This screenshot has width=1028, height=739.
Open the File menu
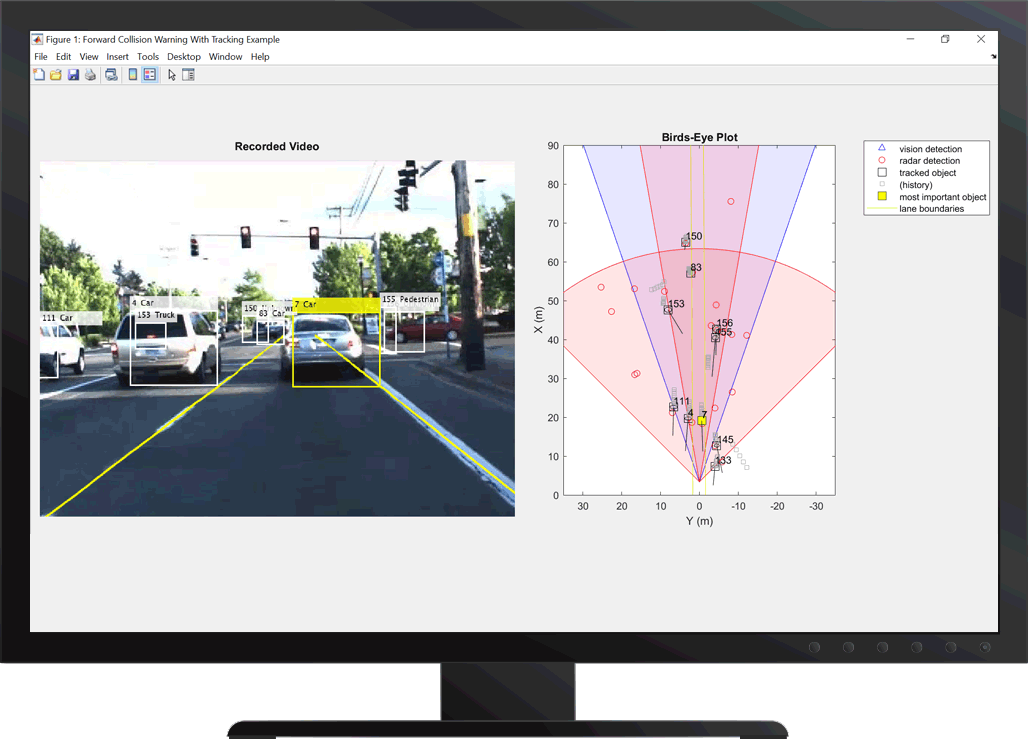tap(41, 57)
